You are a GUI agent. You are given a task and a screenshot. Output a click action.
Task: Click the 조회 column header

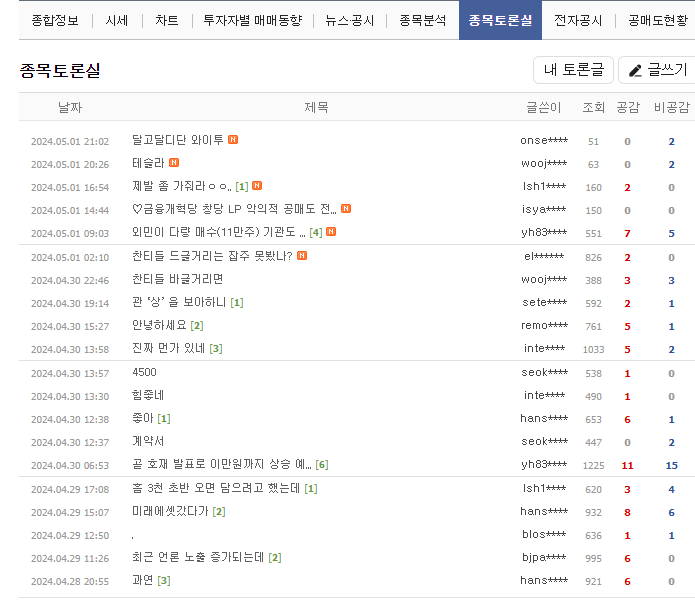(x=593, y=107)
